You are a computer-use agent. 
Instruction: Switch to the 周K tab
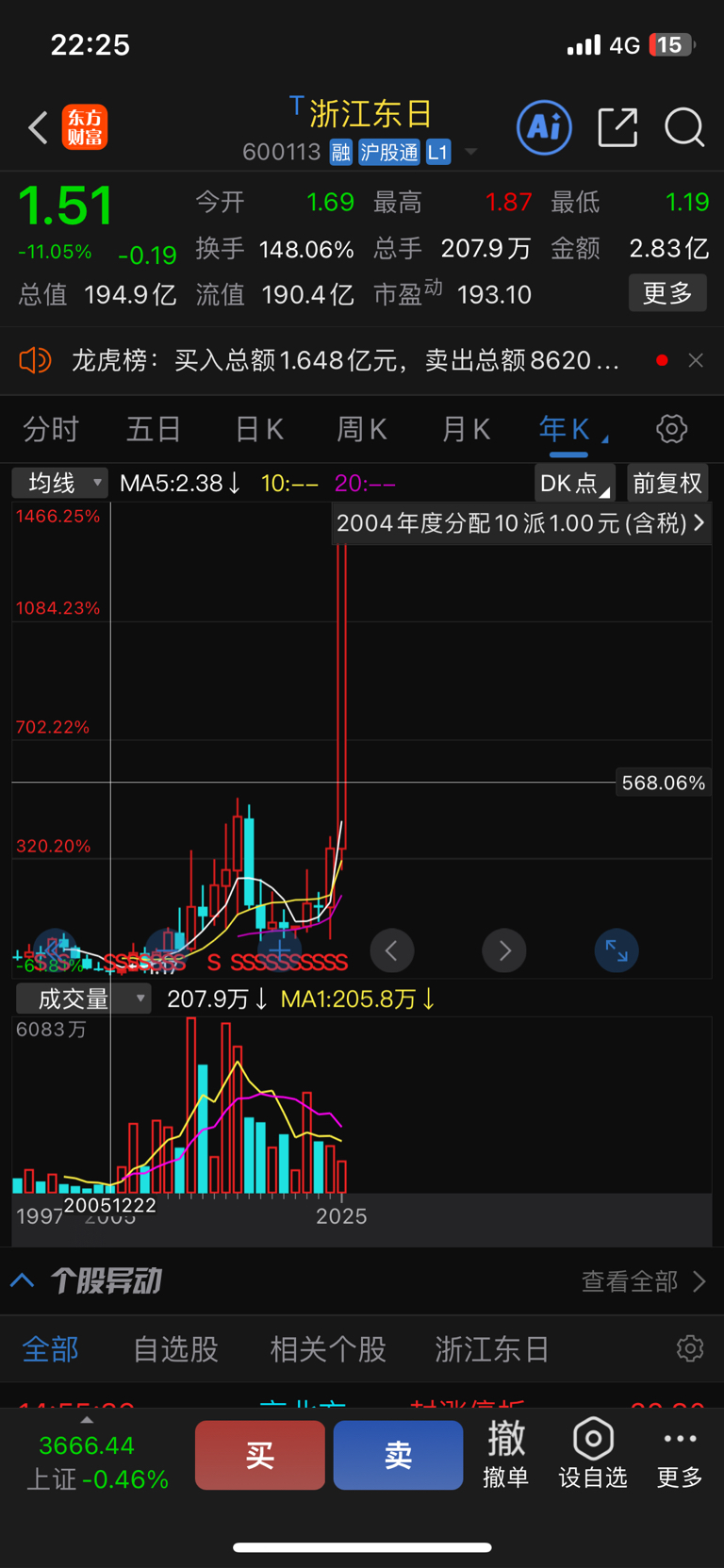click(362, 430)
